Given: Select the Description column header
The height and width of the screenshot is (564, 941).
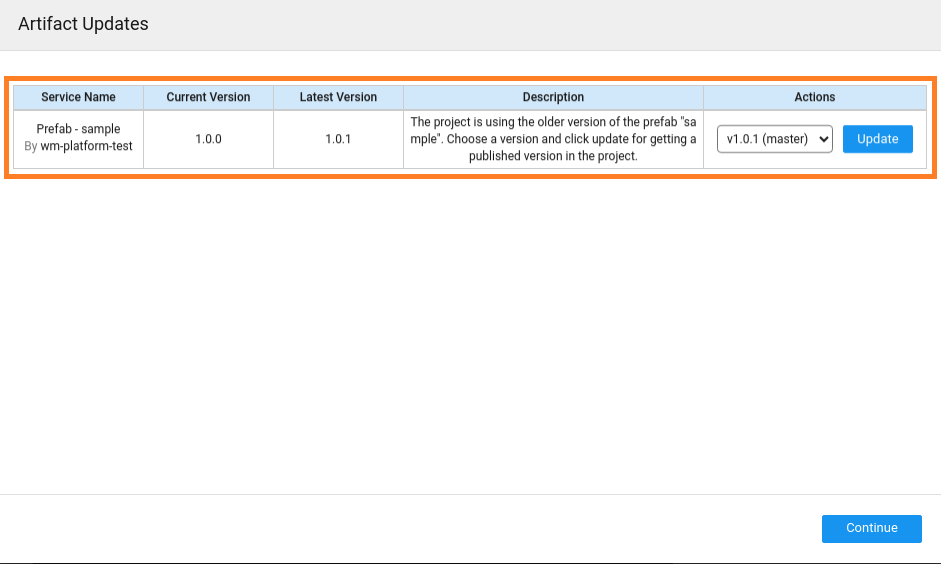Looking at the screenshot, I should pos(553,97).
